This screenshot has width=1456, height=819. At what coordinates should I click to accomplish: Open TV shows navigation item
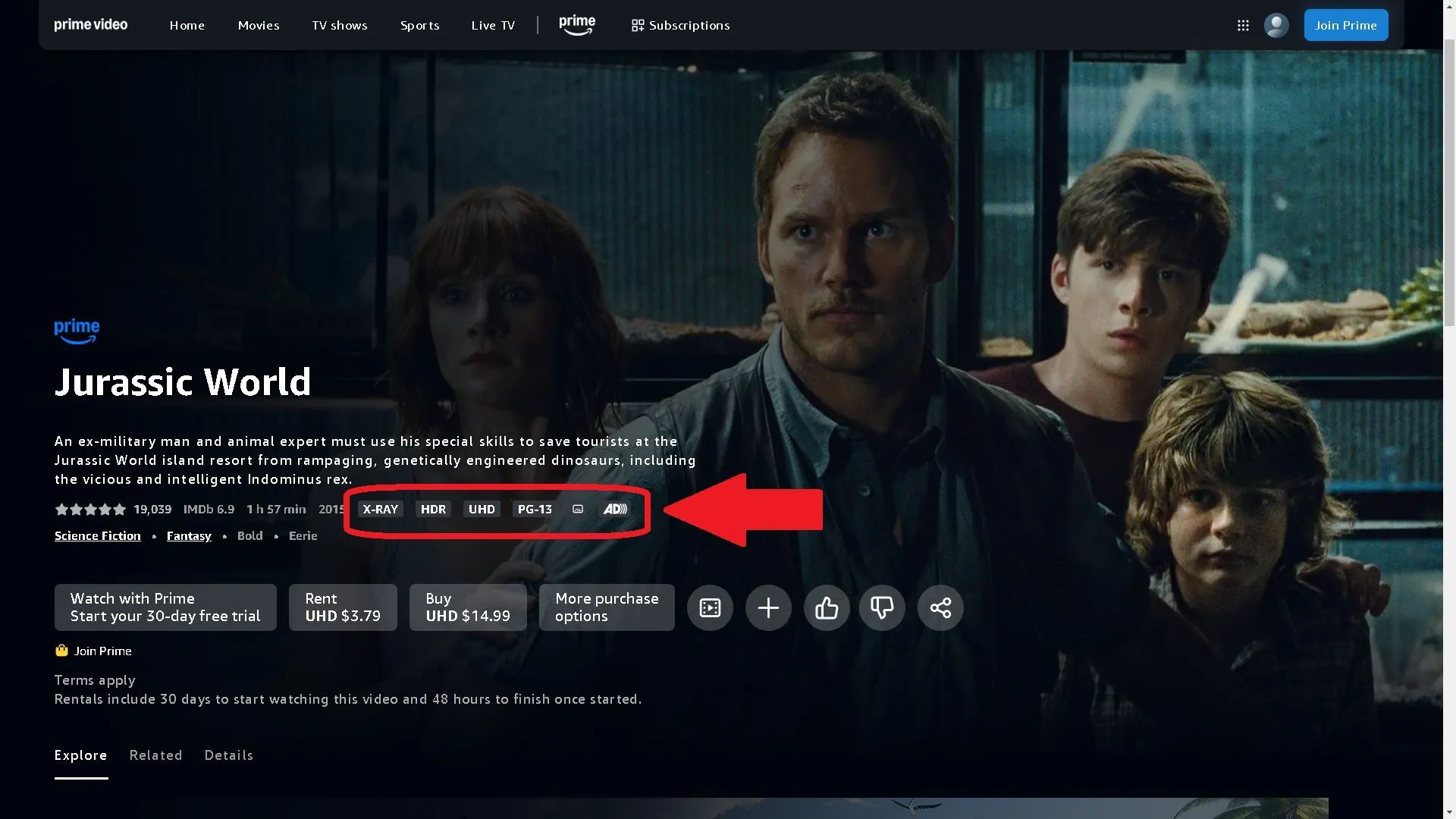(340, 25)
